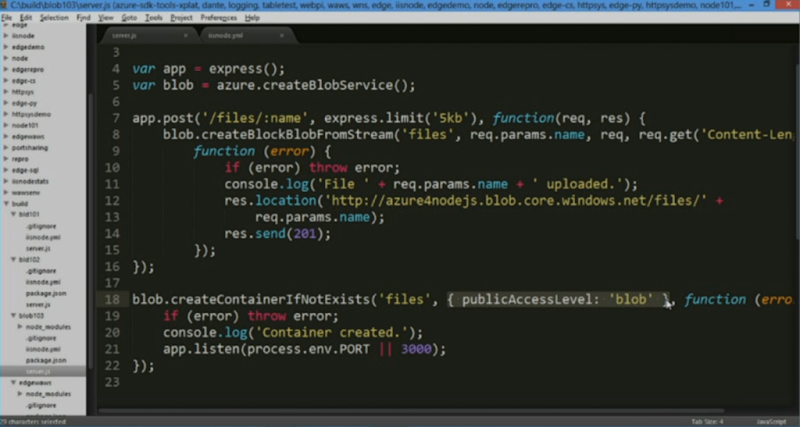
Task: Open server.js inside the bld101 folder
Action: [38, 248]
